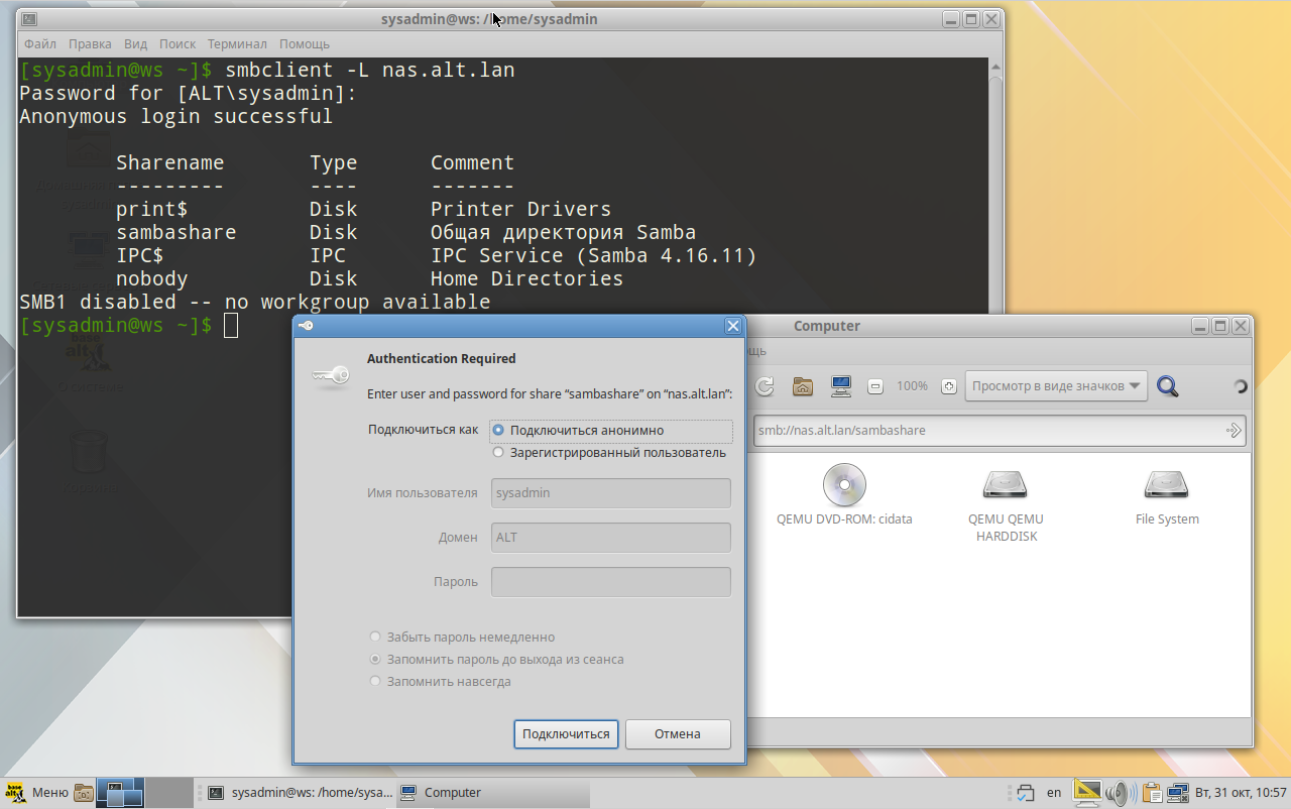Open the Поиск menu in terminal
The height and width of the screenshot is (809, 1291).
177,44
